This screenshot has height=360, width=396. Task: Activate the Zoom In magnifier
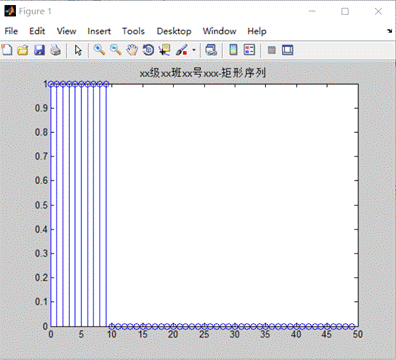[x=99, y=50]
